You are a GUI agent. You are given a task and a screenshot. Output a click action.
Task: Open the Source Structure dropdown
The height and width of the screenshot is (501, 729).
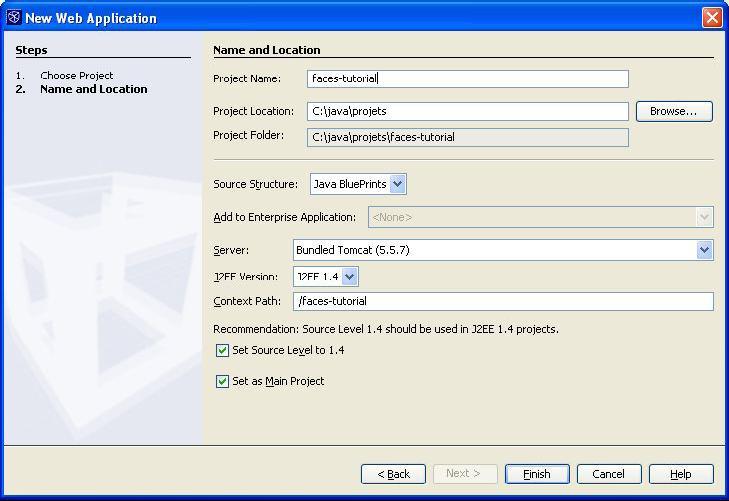(397, 184)
